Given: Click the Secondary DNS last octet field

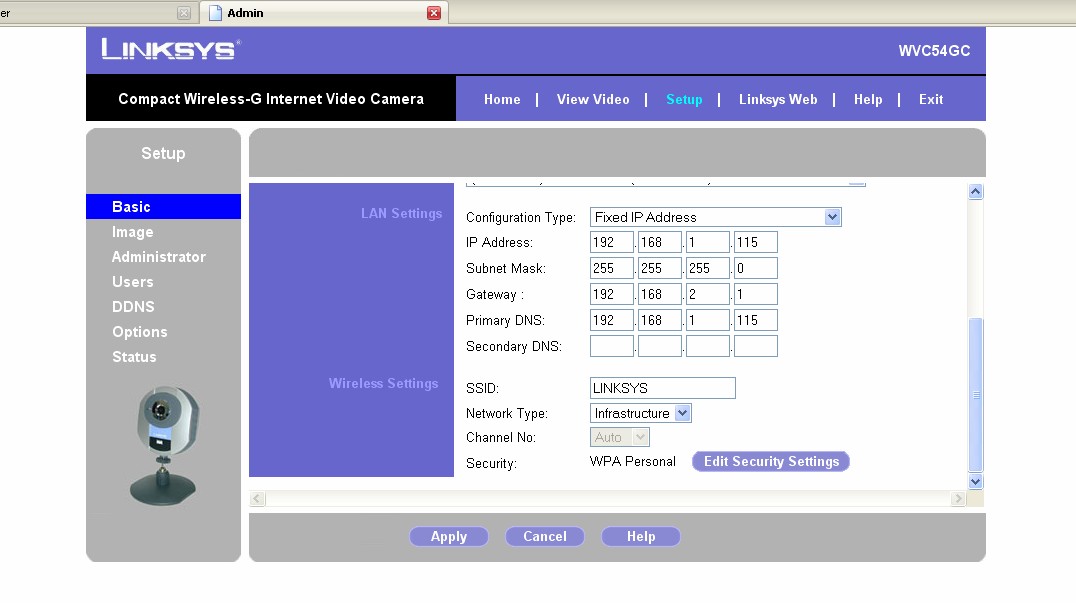Looking at the screenshot, I should [x=756, y=346].
